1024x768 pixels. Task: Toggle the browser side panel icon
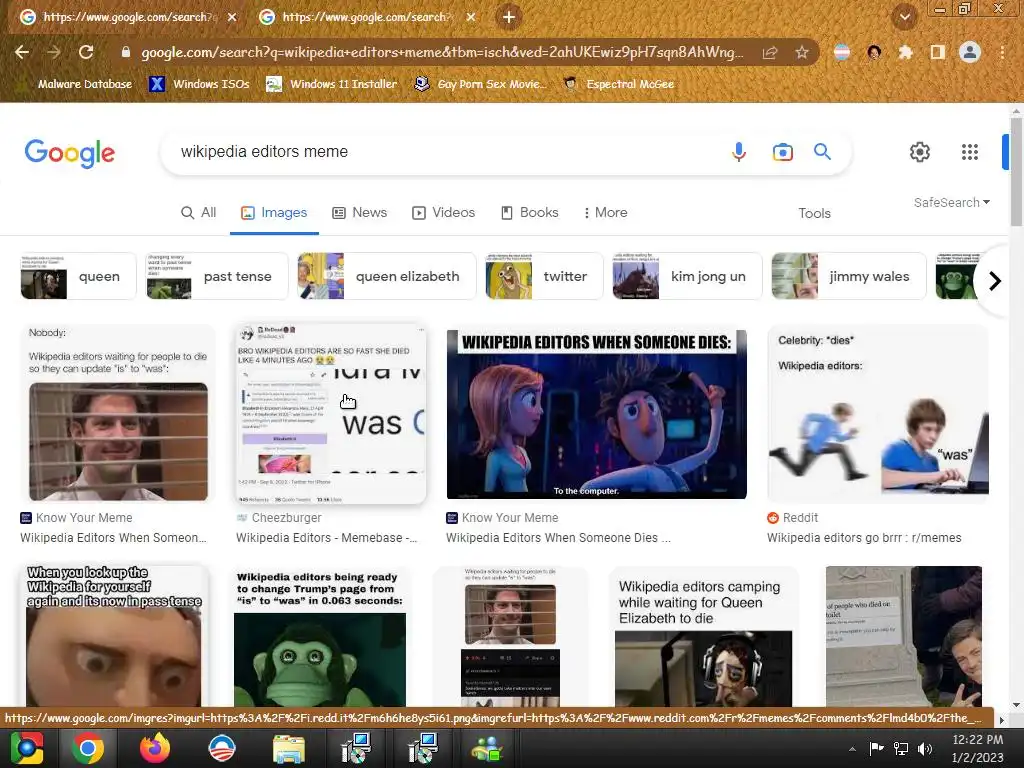tap(937, 52)
